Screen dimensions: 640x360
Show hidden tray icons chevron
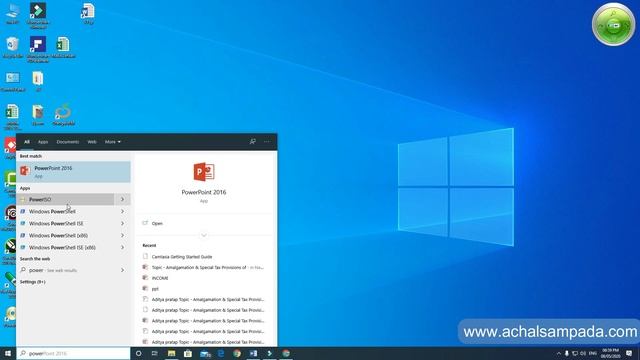click(558, 353)
